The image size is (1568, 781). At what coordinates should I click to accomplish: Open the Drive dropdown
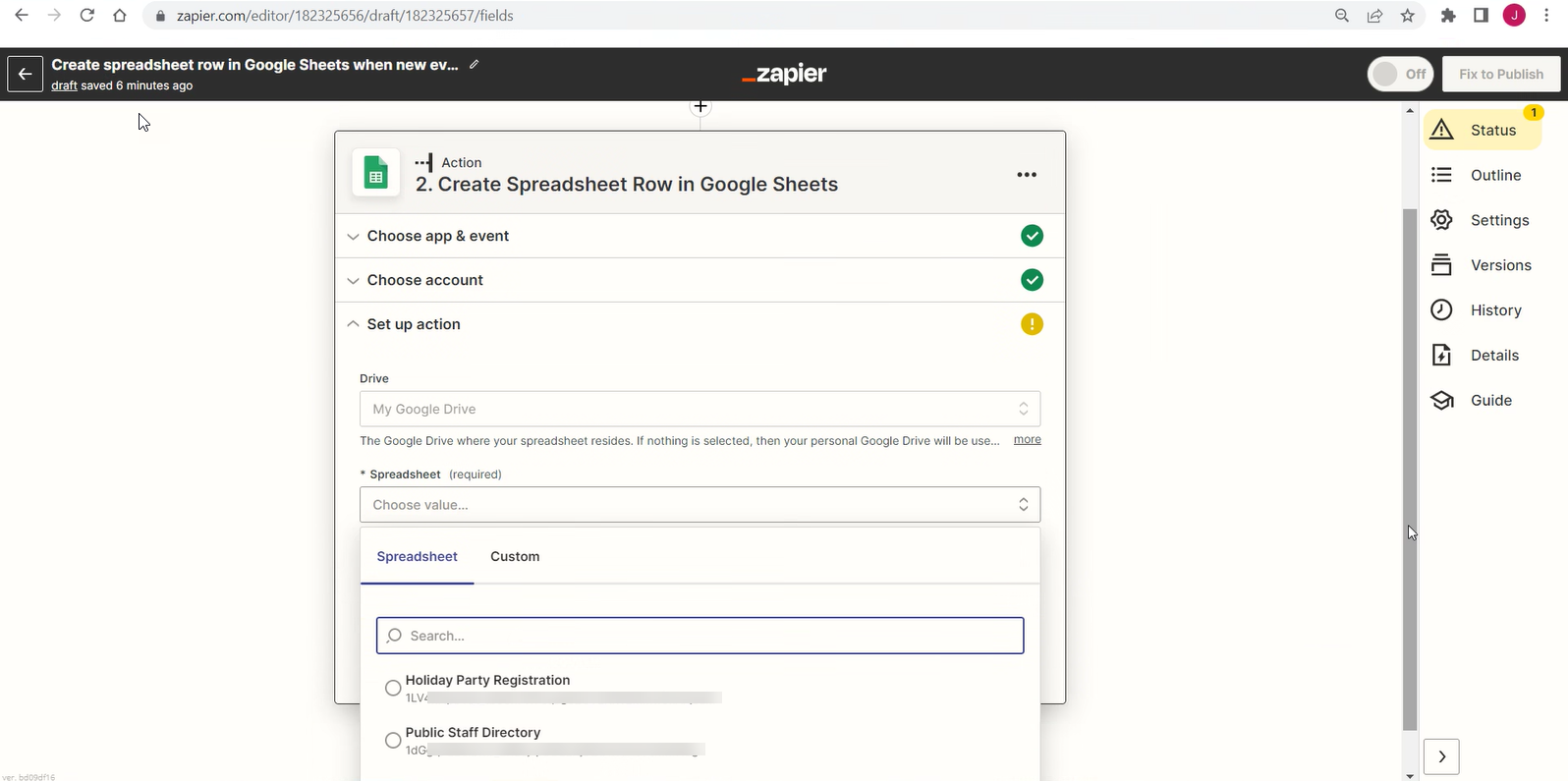(x=700, y=409)
